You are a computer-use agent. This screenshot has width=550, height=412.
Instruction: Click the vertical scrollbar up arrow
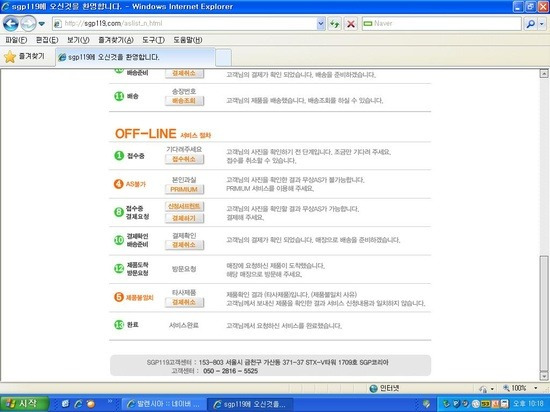544,74
